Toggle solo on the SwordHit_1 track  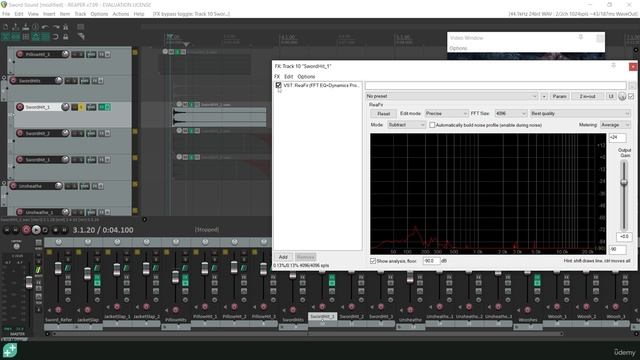[x=81, y=107]
